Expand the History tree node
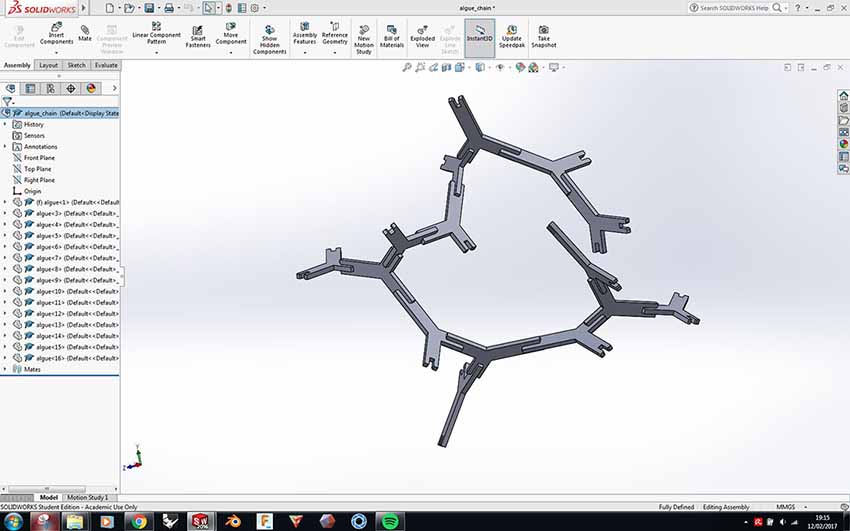Screen dimensions: 850x531 pyautogui.click(x=5, y=124)
